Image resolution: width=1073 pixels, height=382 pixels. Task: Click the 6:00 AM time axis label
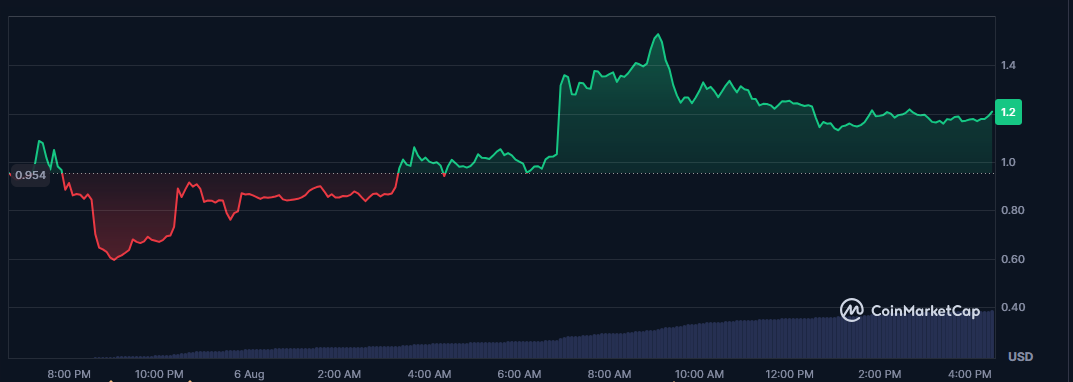click(x=519, y=374)
